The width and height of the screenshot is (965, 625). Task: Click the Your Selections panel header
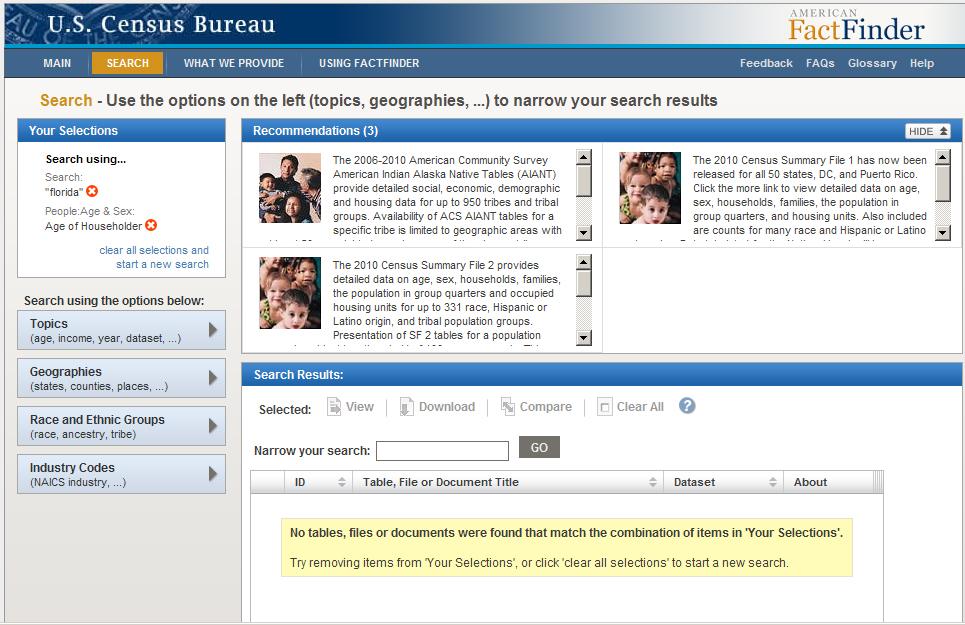(121, 130)
